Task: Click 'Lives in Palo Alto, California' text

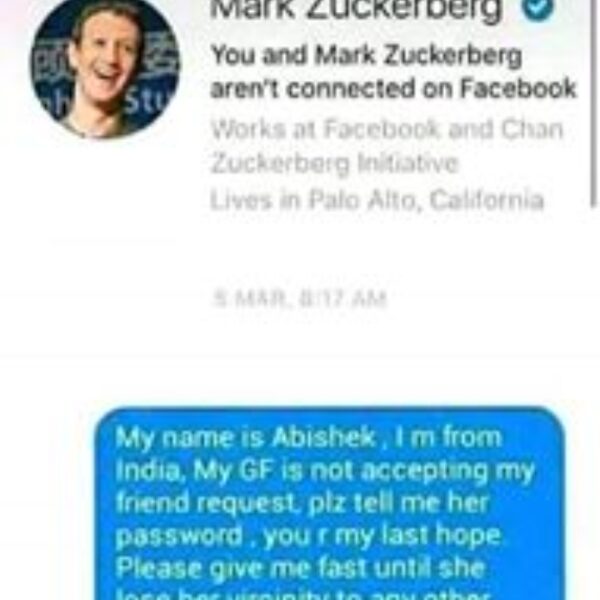Action: 377,199
